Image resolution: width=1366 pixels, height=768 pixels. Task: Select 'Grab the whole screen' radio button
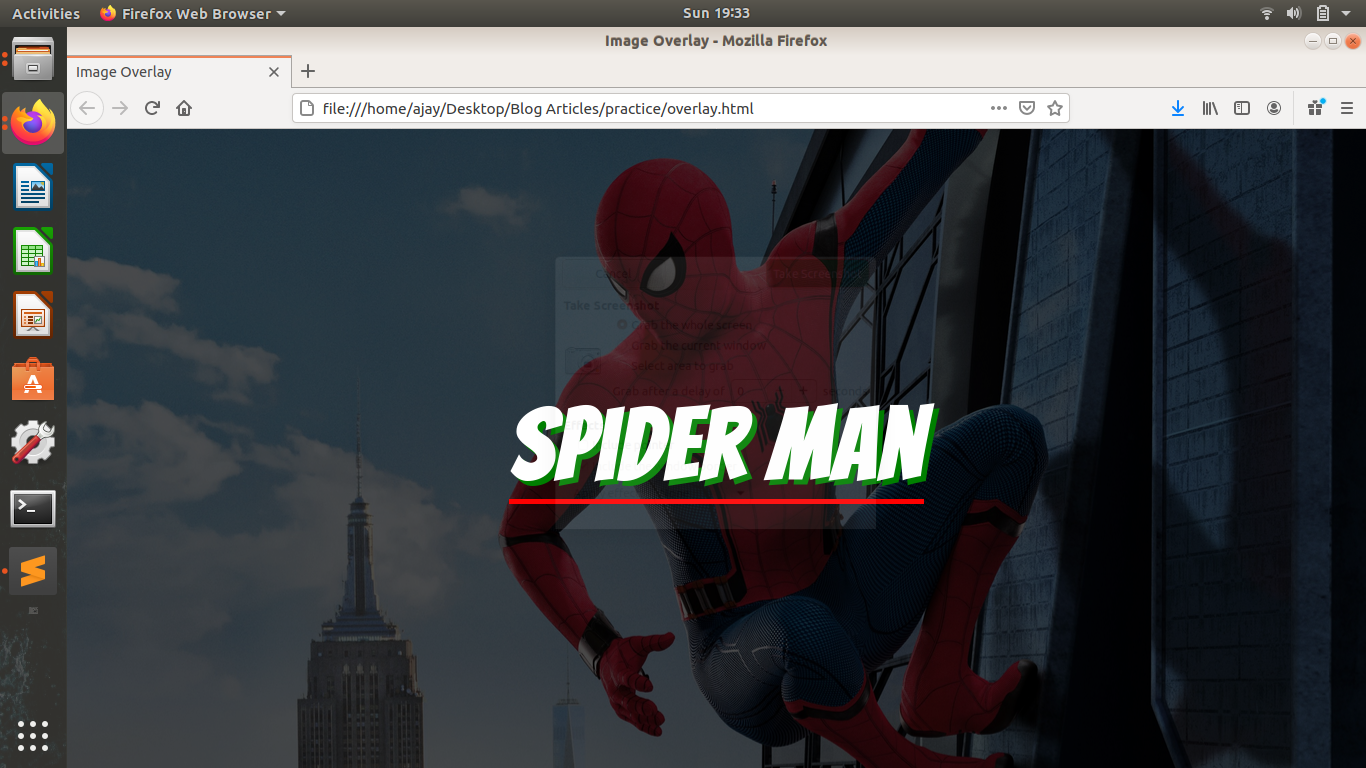click(x=622, y=324)
